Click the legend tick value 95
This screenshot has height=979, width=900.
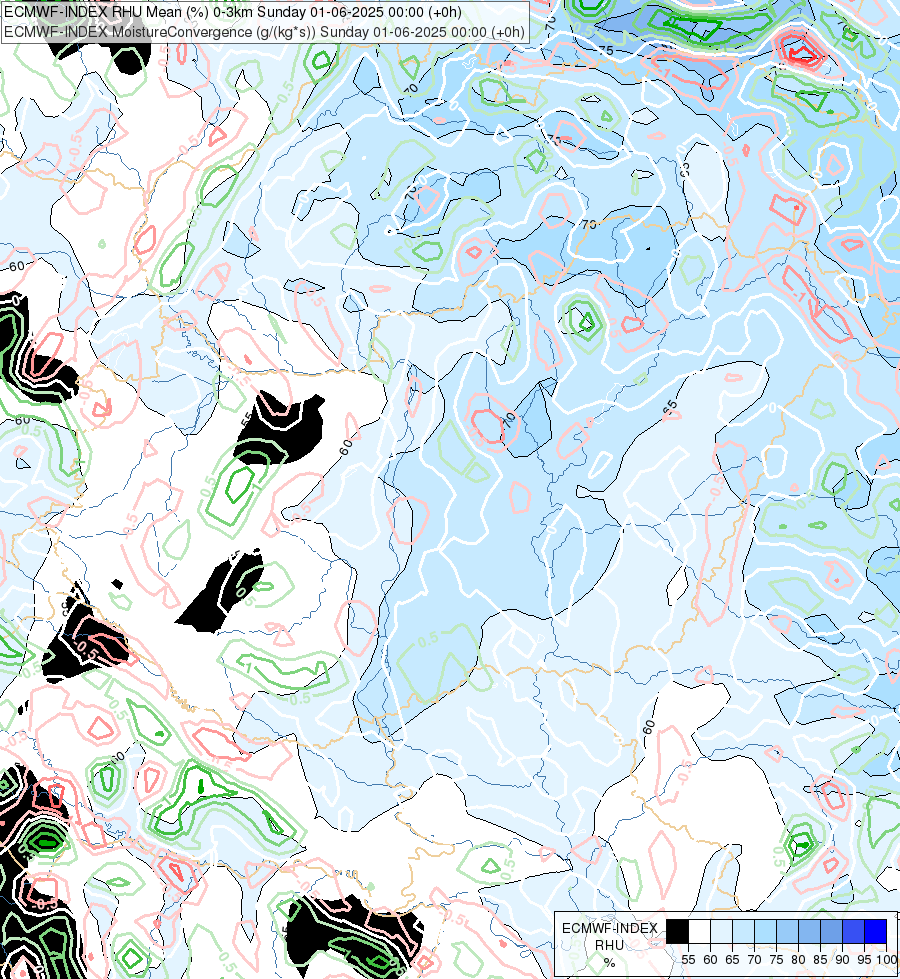point(864,960)
